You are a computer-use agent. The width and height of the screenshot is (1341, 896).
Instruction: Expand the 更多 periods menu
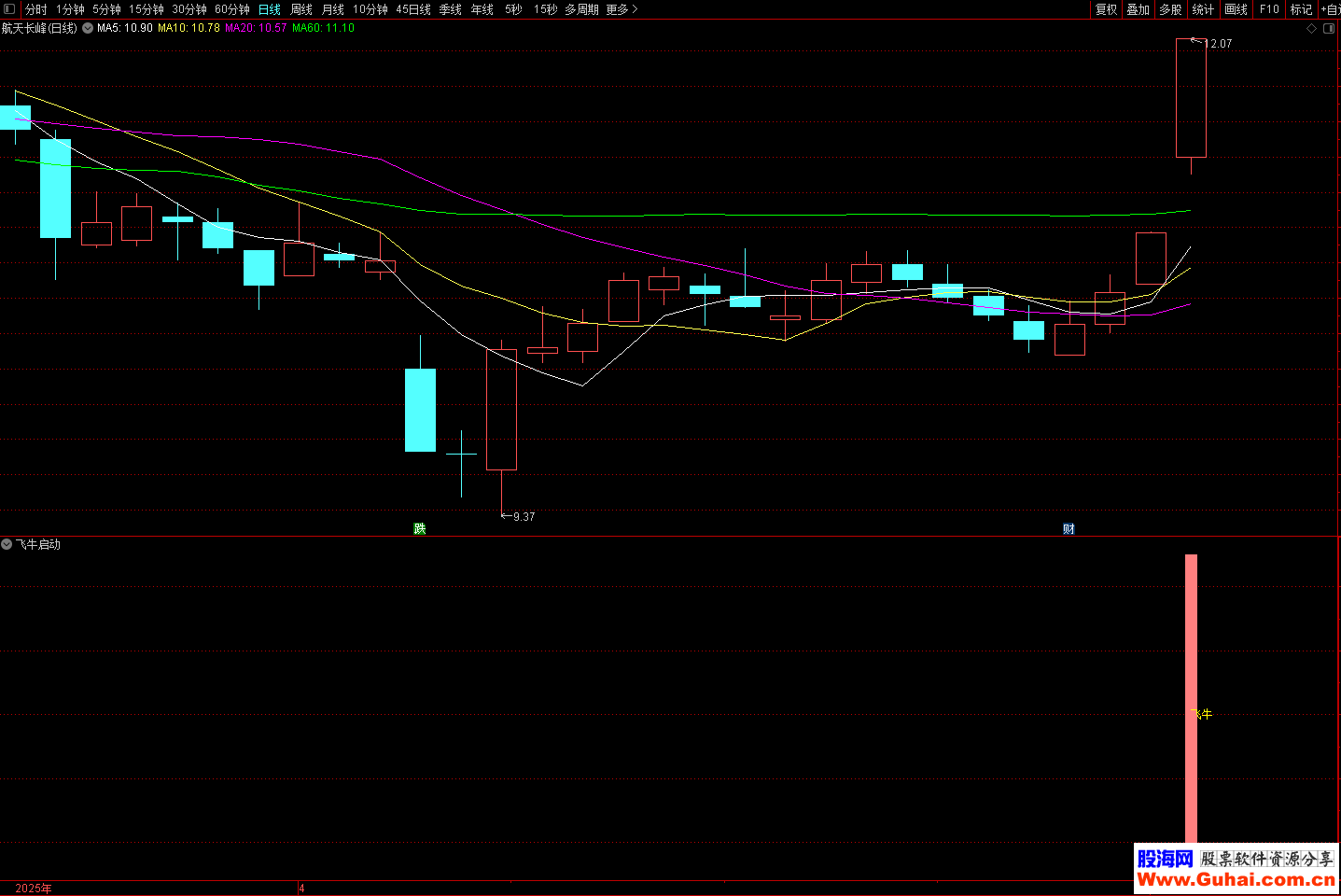(x=622, y=9)
